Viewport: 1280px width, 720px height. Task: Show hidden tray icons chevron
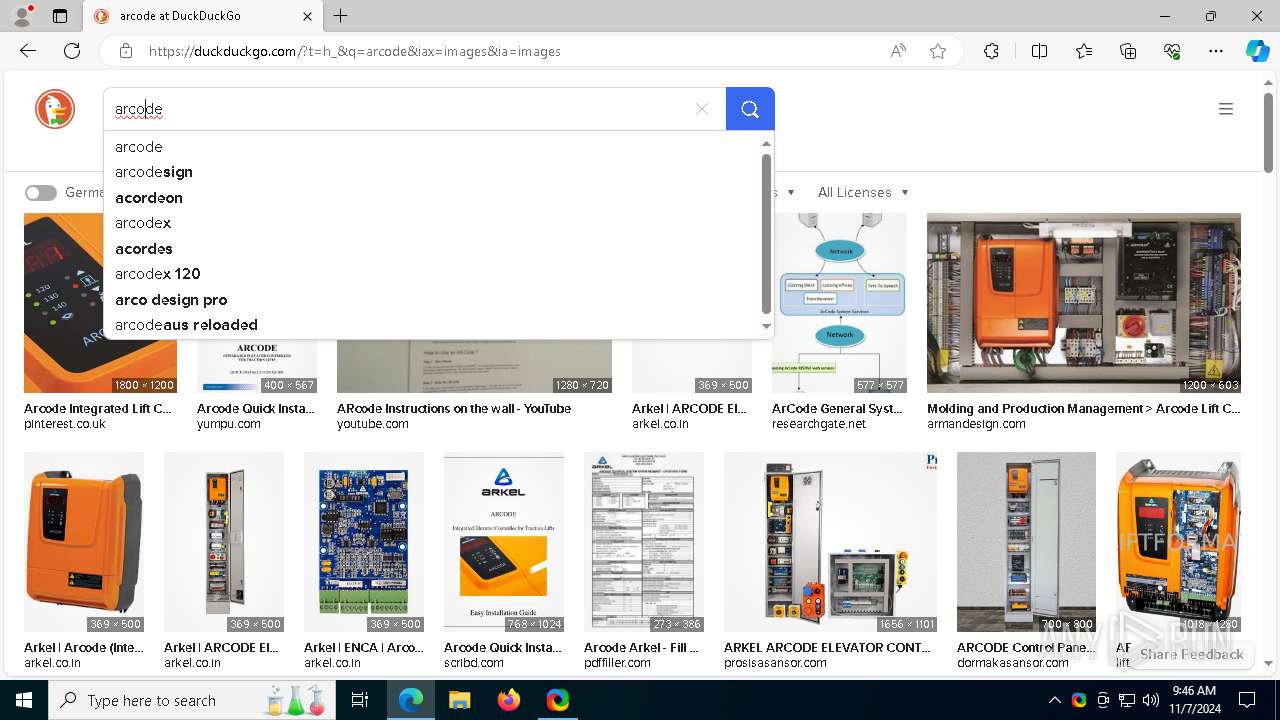click(1054, 700)
